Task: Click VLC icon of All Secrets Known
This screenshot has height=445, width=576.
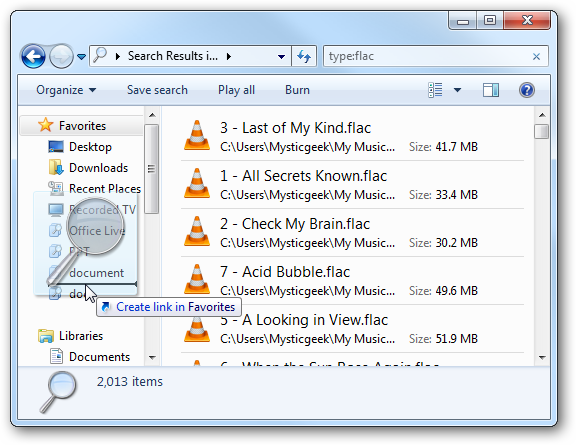Action: click(x=197, y=183)
